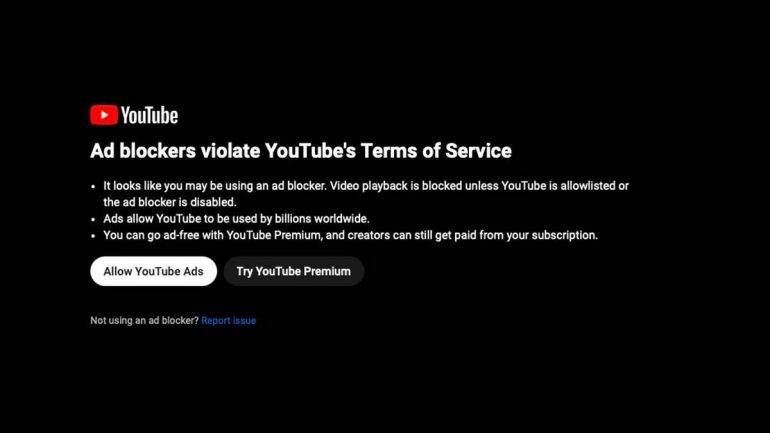Click the Allow YouTube Ads button

tap(154, 271)
